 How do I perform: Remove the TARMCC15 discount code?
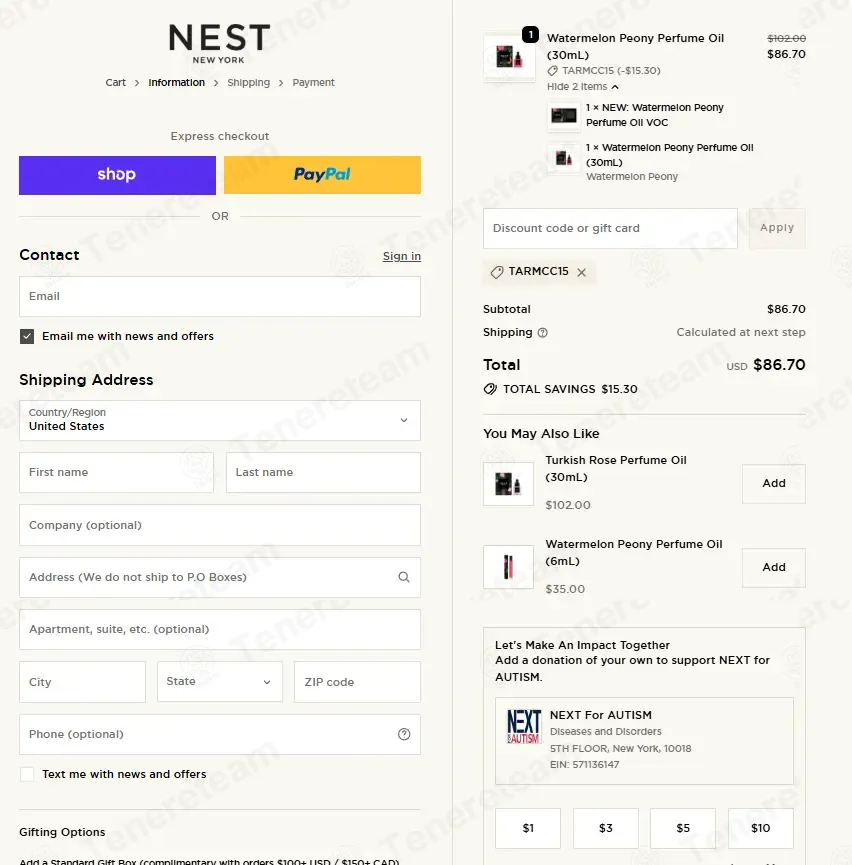point(582,272)
